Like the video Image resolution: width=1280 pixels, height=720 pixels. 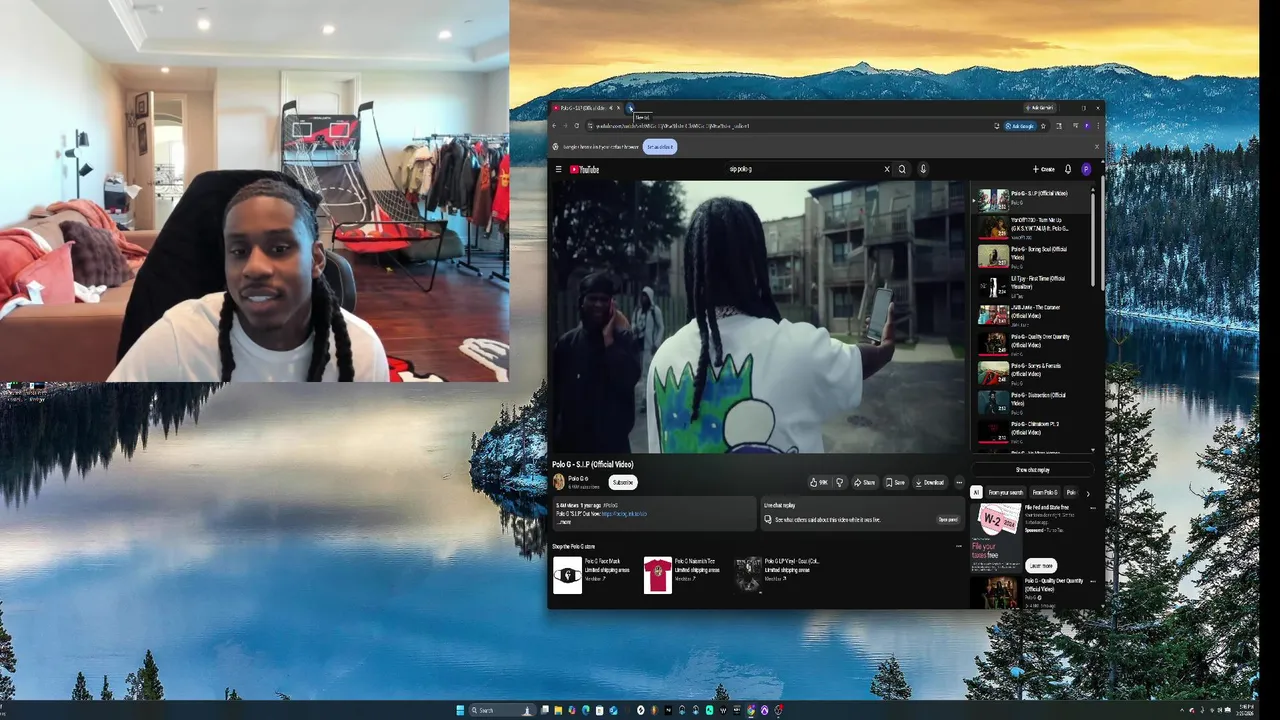[819, 482]
